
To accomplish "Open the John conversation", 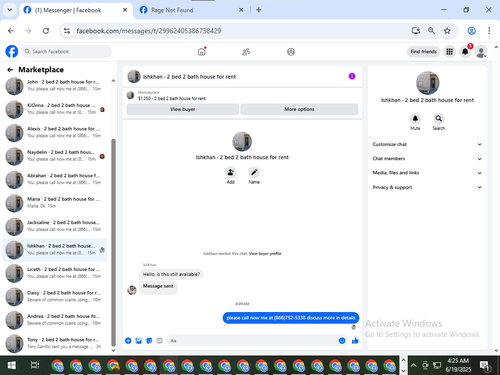I will click(x=55, y=86).
